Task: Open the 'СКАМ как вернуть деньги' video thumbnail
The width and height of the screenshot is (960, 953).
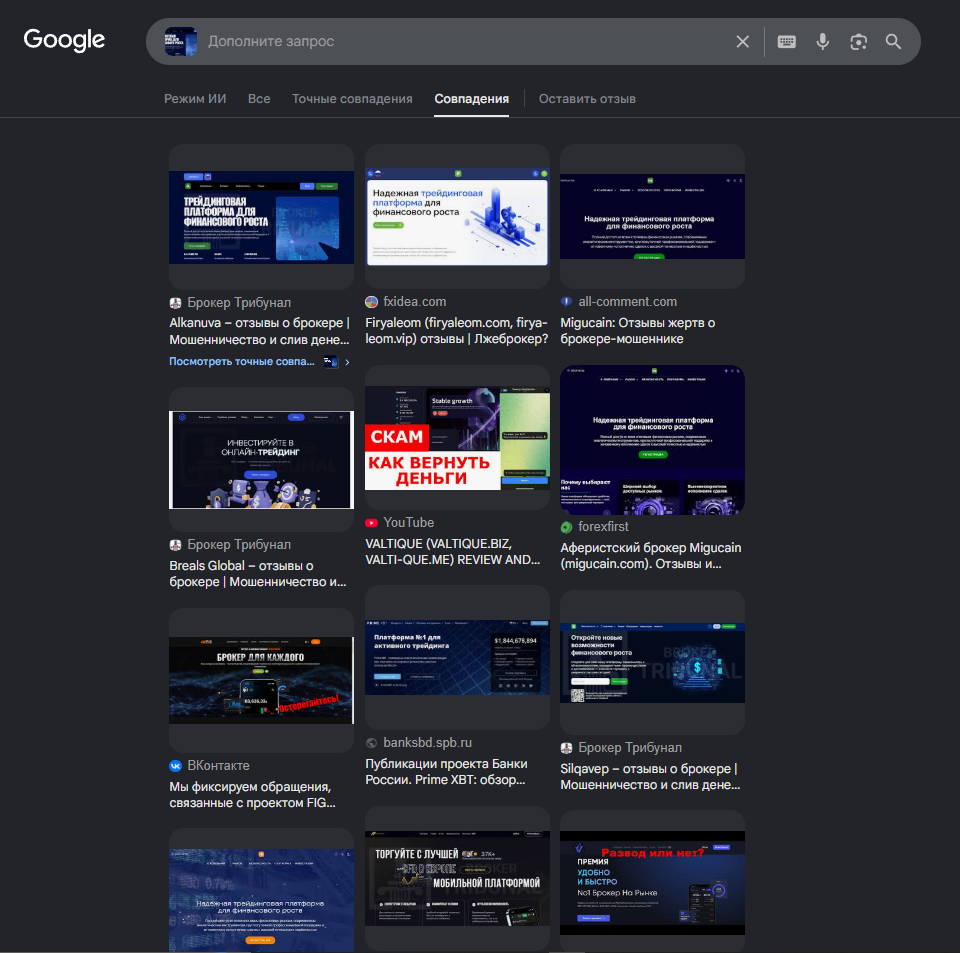Action: 457,438
